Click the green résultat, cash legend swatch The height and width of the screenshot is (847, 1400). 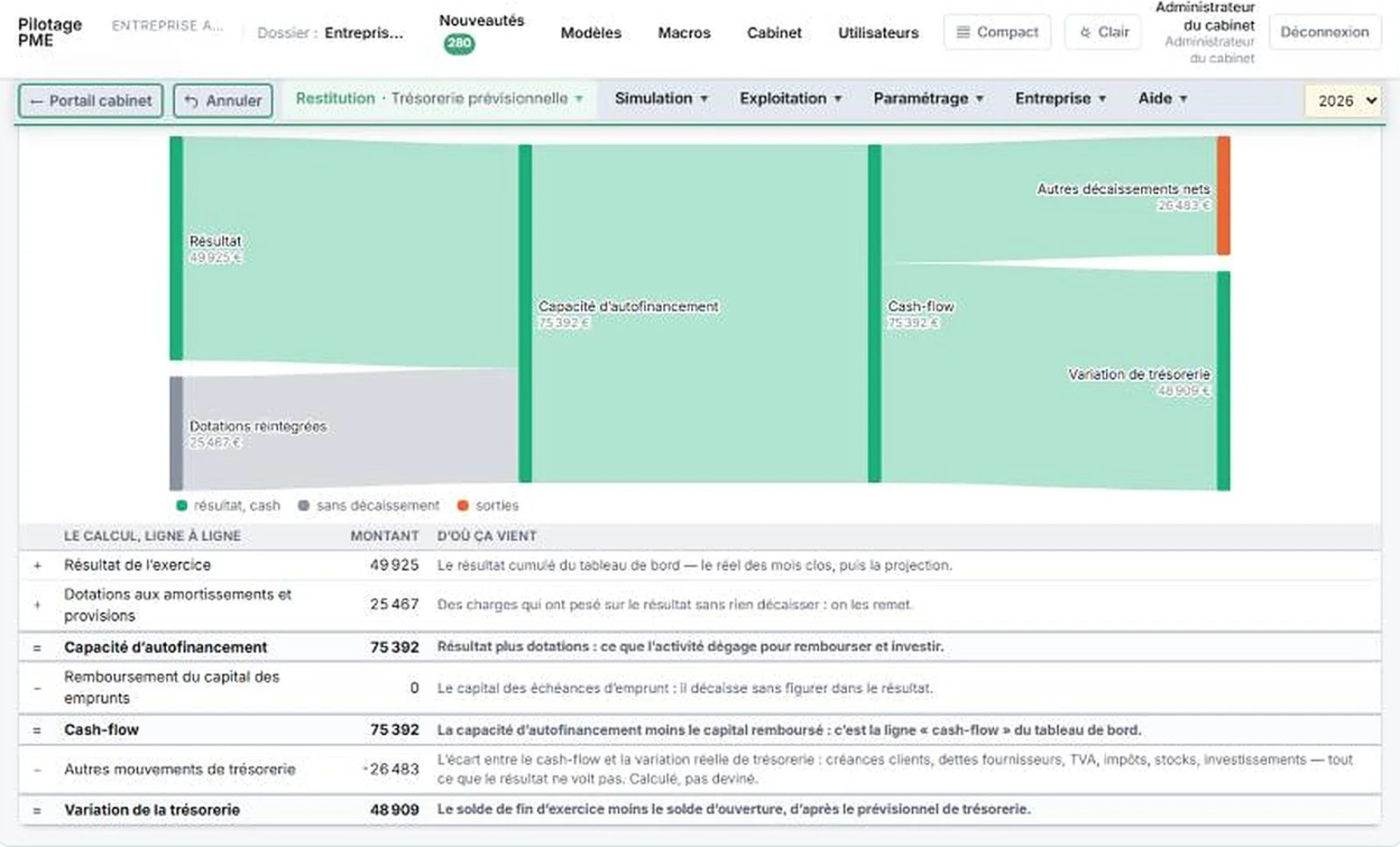coord(181,506)
